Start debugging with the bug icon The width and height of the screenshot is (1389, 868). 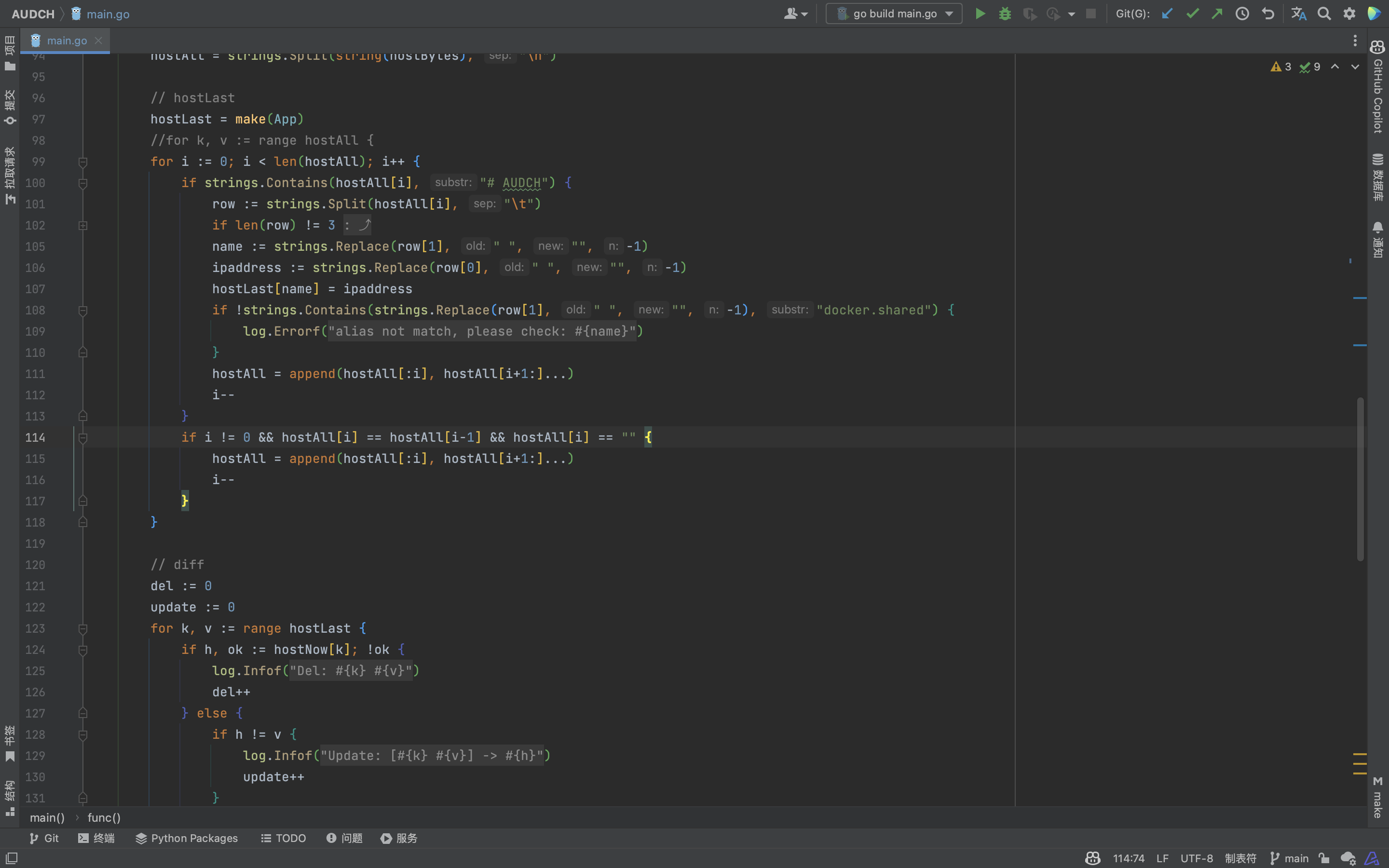[x=1005, y=14]
